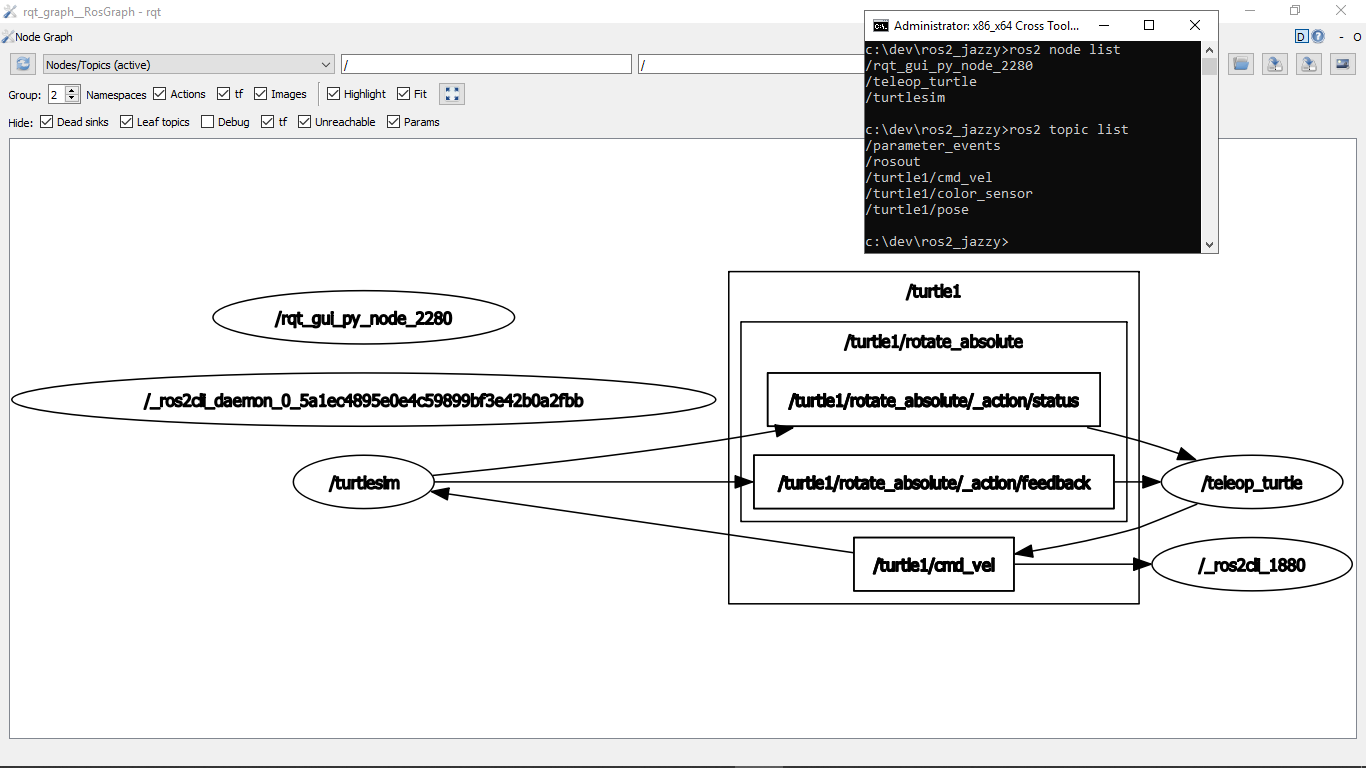The height and width of the screenshot is (768, 1366).
Task: Click /parameter_events in Command Prompt
Action: 933,146
